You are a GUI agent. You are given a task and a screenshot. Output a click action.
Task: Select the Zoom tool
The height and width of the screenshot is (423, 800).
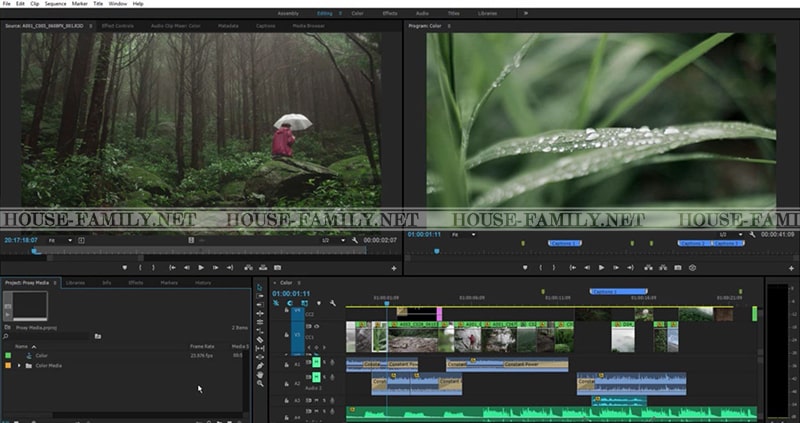tap(260, 383)
